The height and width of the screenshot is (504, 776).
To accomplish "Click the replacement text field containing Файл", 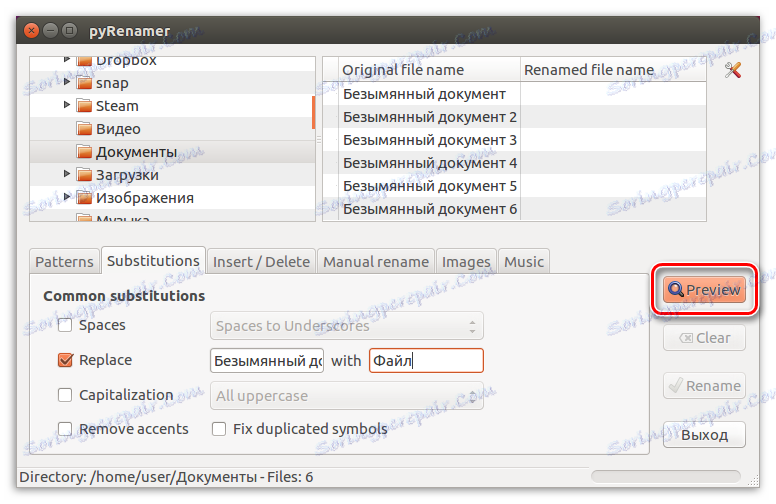I will click(426, 360).
